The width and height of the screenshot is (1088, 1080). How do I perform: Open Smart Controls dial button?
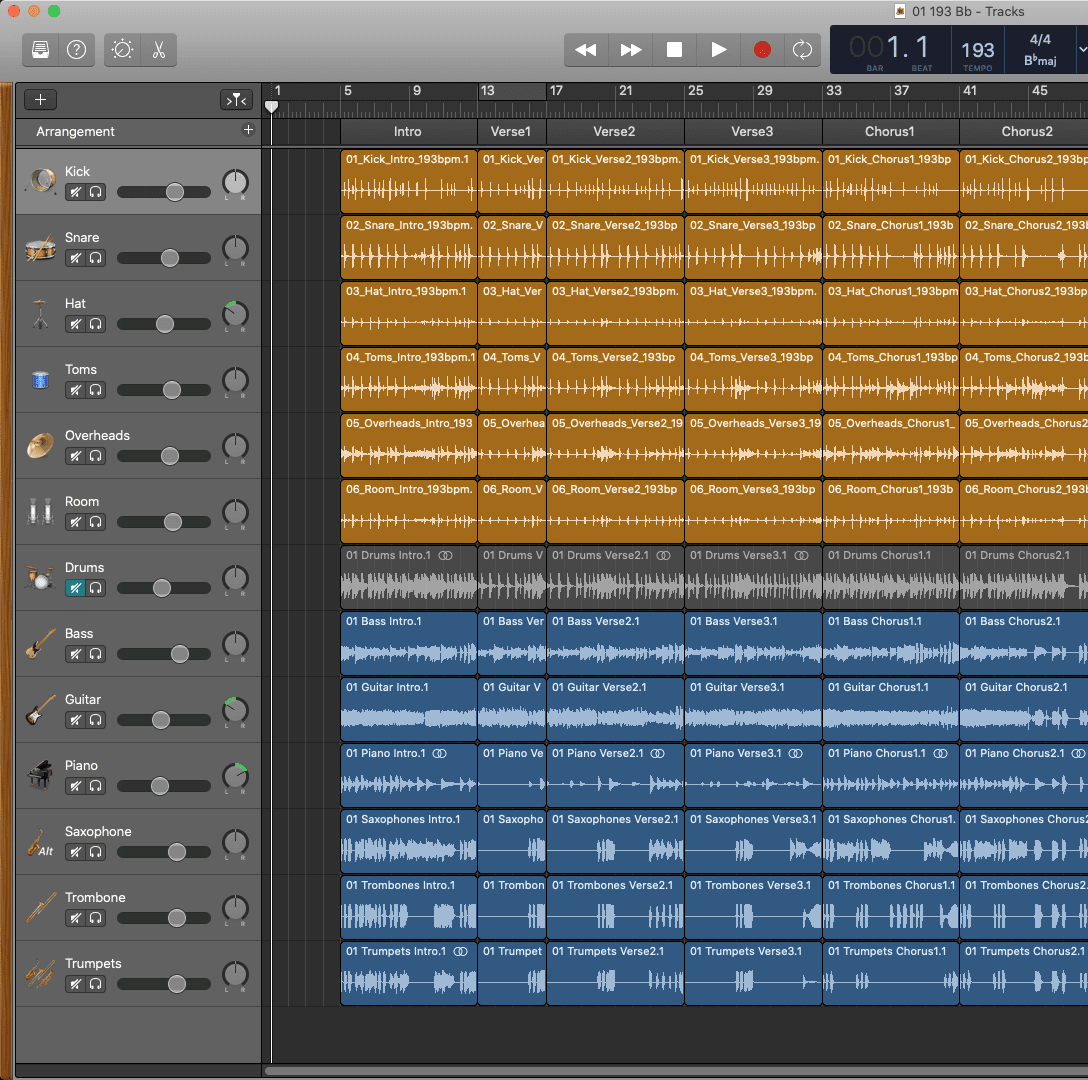coord(123,50)
